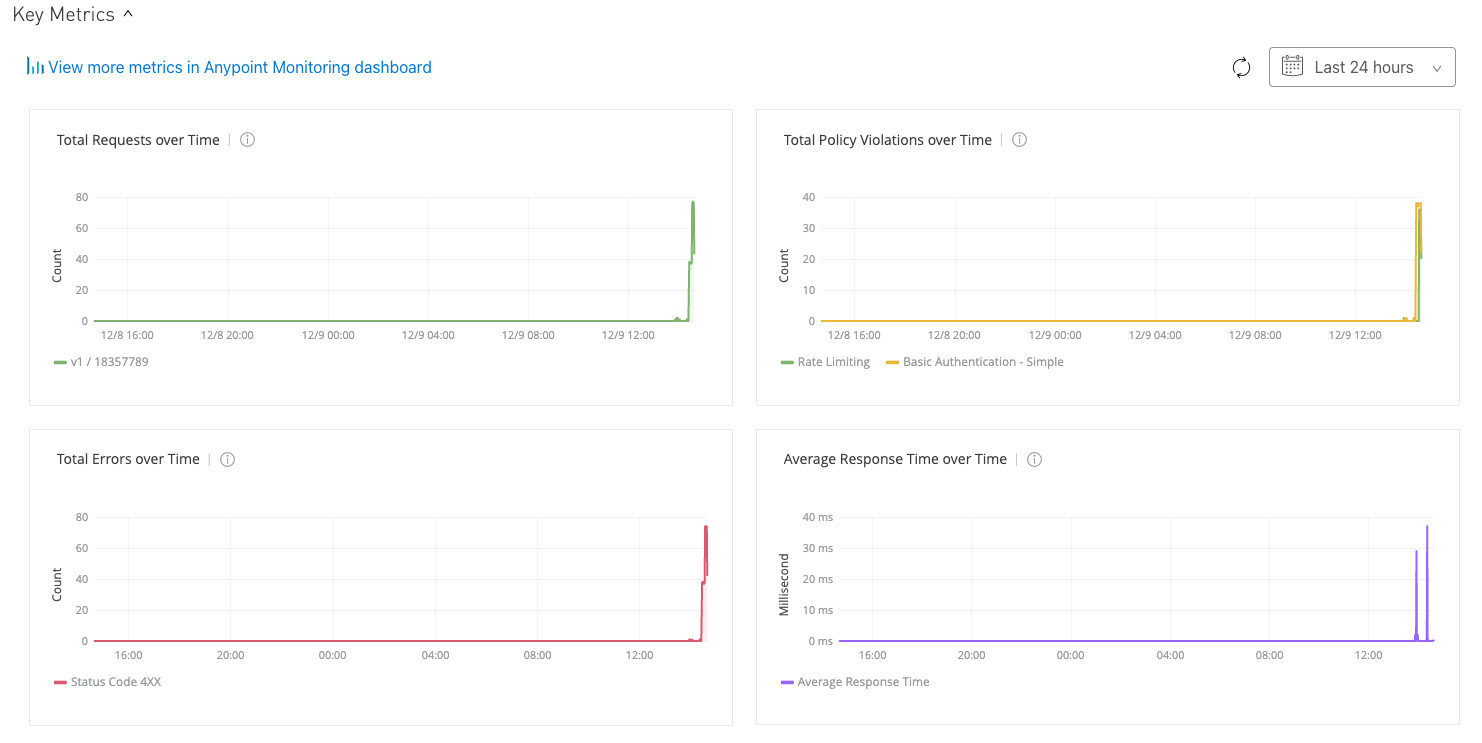Viewport: 1482px width, 743px height.
Task: Click the 40 ms axis label
Action: pyautogui.click(x=818, y=517)
